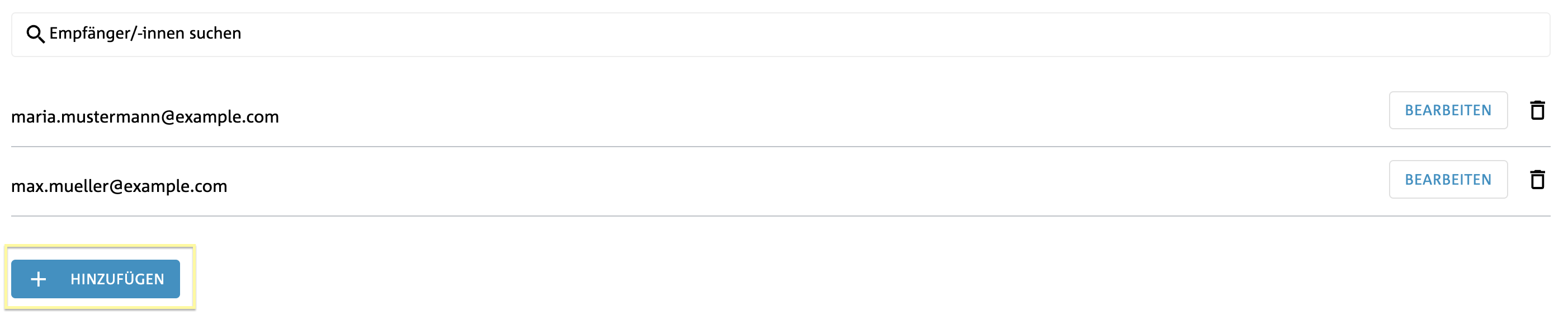The image size is (1568, 319).
Task: Click the blue Hinzufügen button
Action: click(x=96, y=279)
